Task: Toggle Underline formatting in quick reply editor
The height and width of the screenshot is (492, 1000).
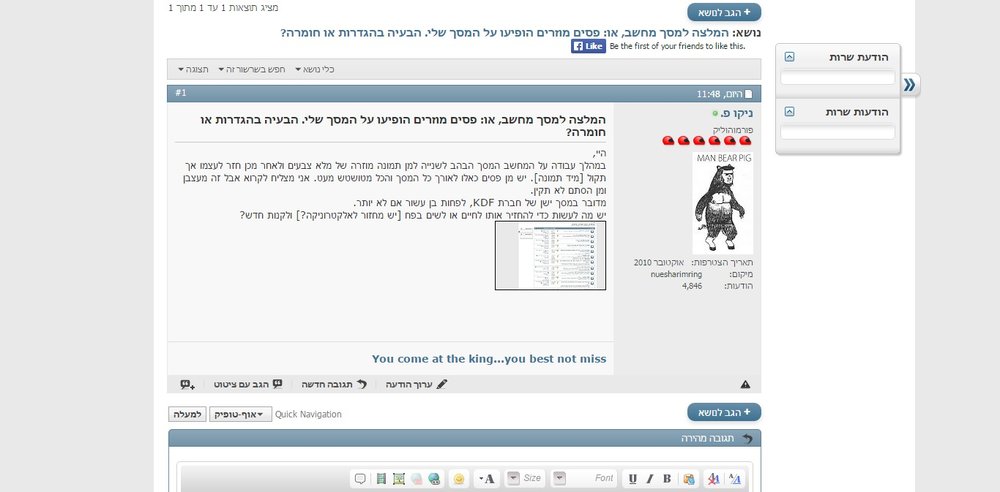Action: click(633, 479)
